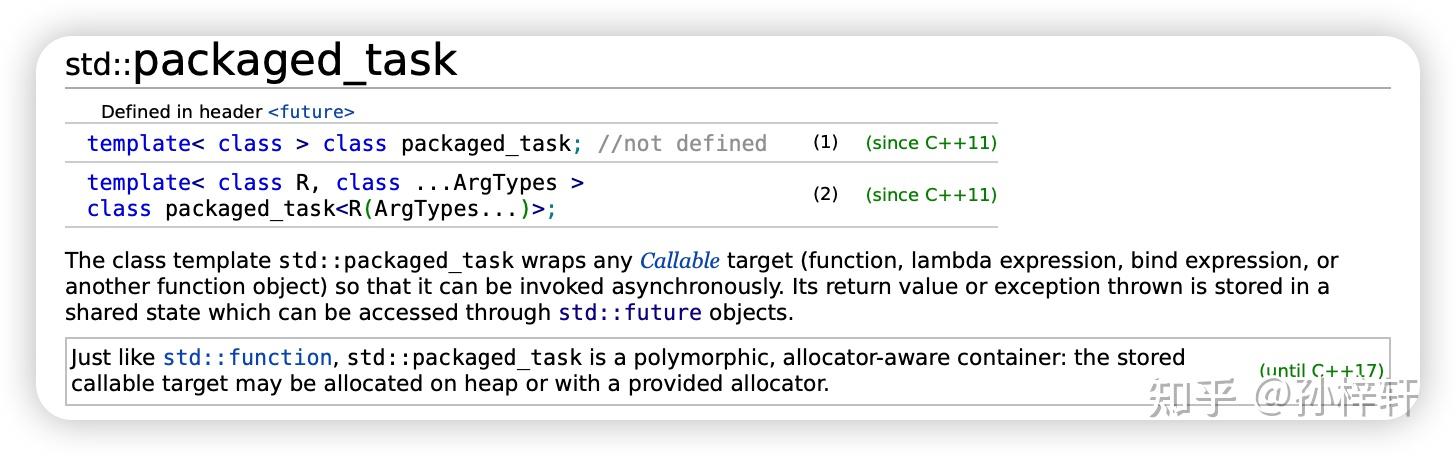The height and width of the screenshot is (456, 1456).
Task: Follow the std::future link
Action: [629, 312]
